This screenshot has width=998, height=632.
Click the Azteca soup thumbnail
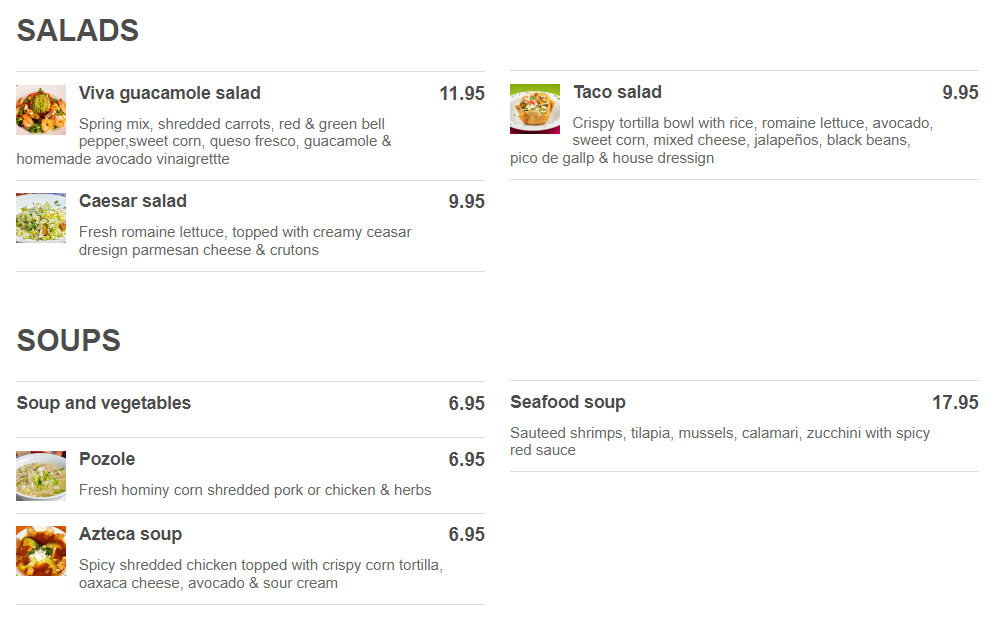click(41, 551)
